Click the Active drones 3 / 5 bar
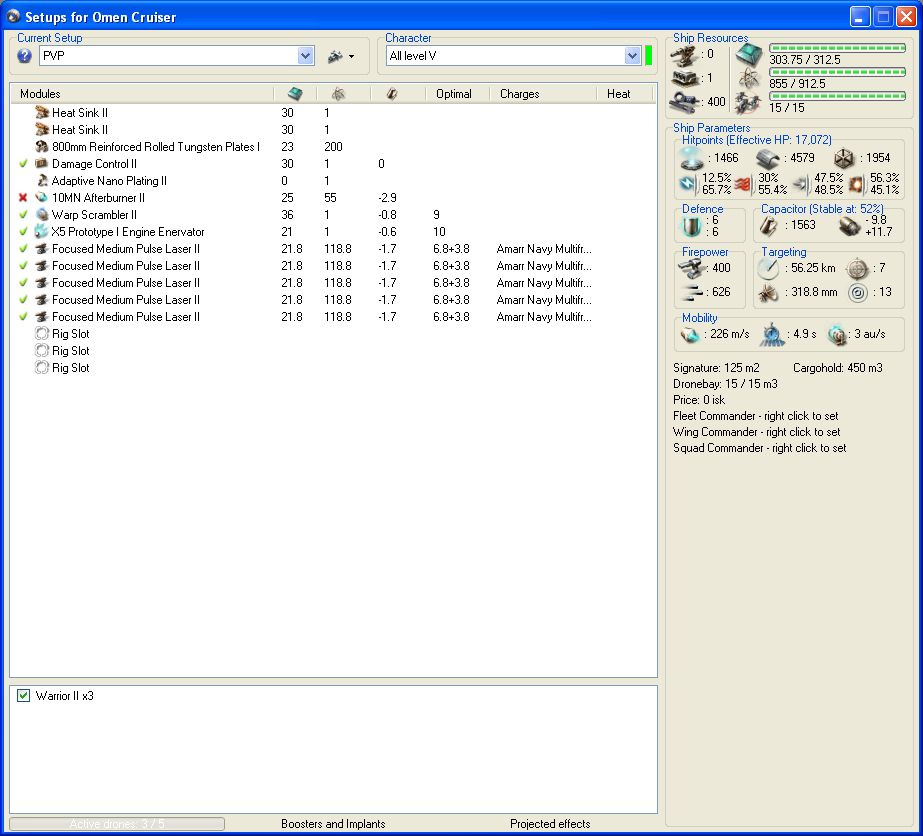Viewport: 923px width, 836px height. (x=117, y=824)
